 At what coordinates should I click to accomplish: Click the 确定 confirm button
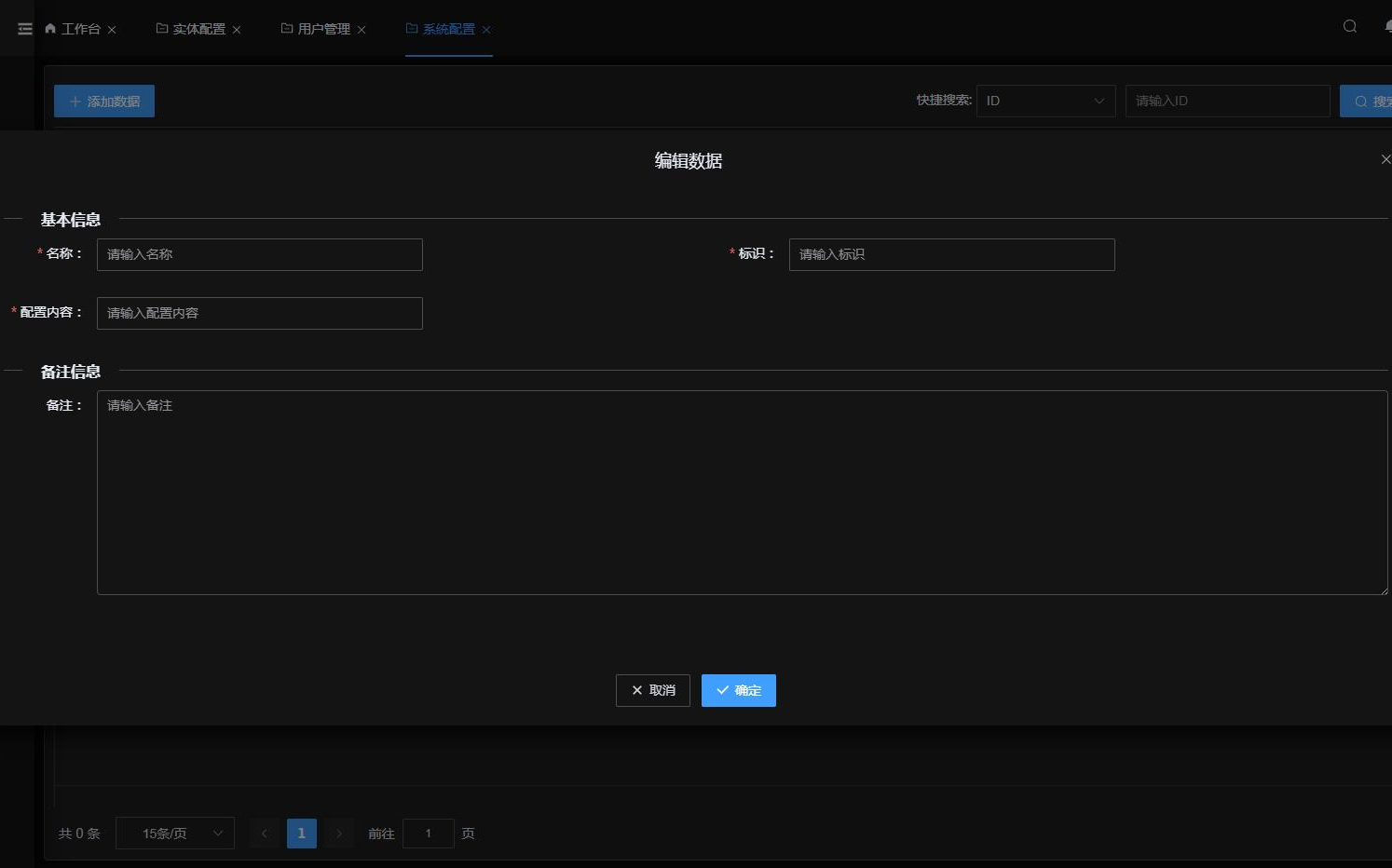click(x=738, y=690)
